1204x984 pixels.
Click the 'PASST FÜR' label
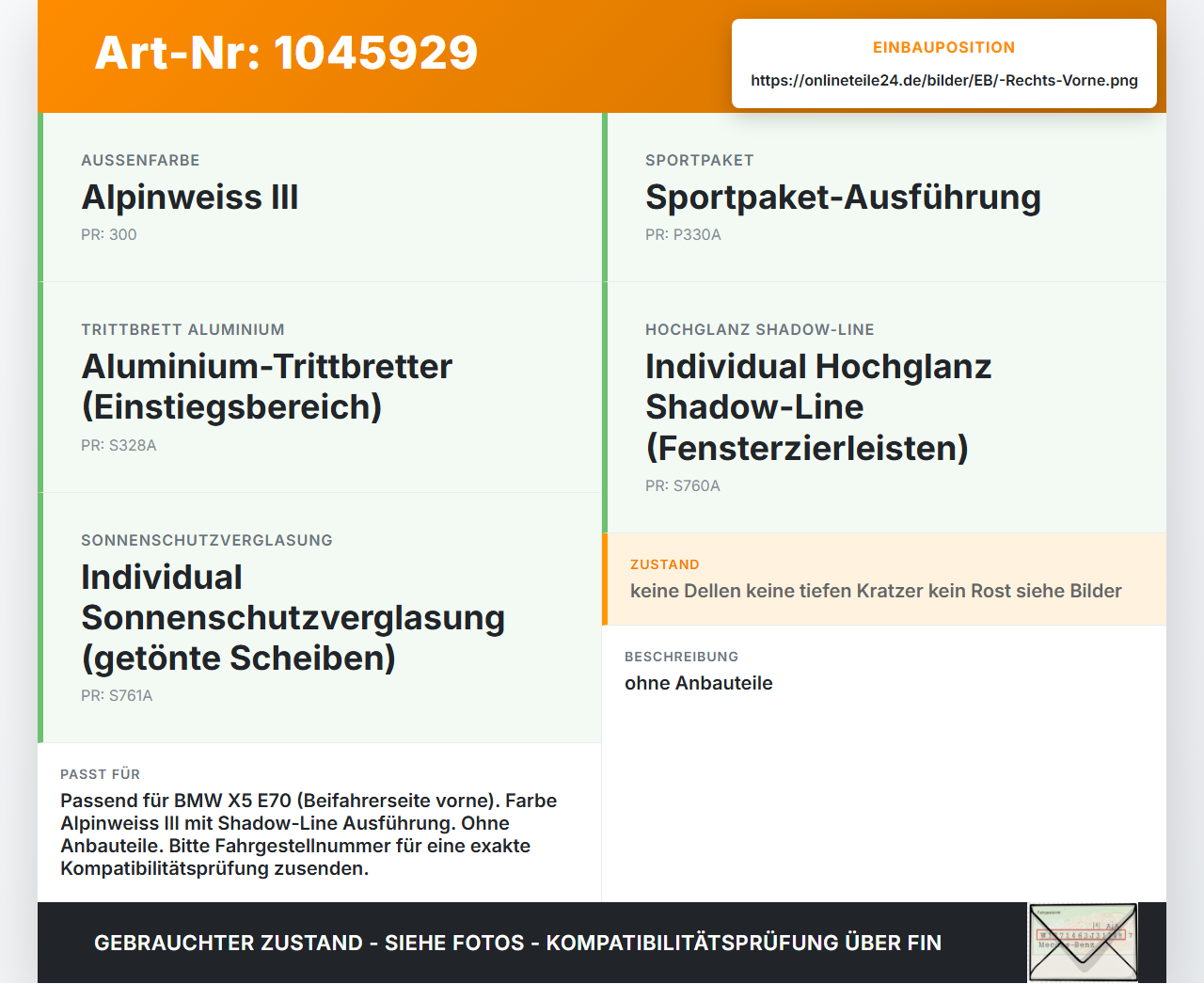coord(101,775)
